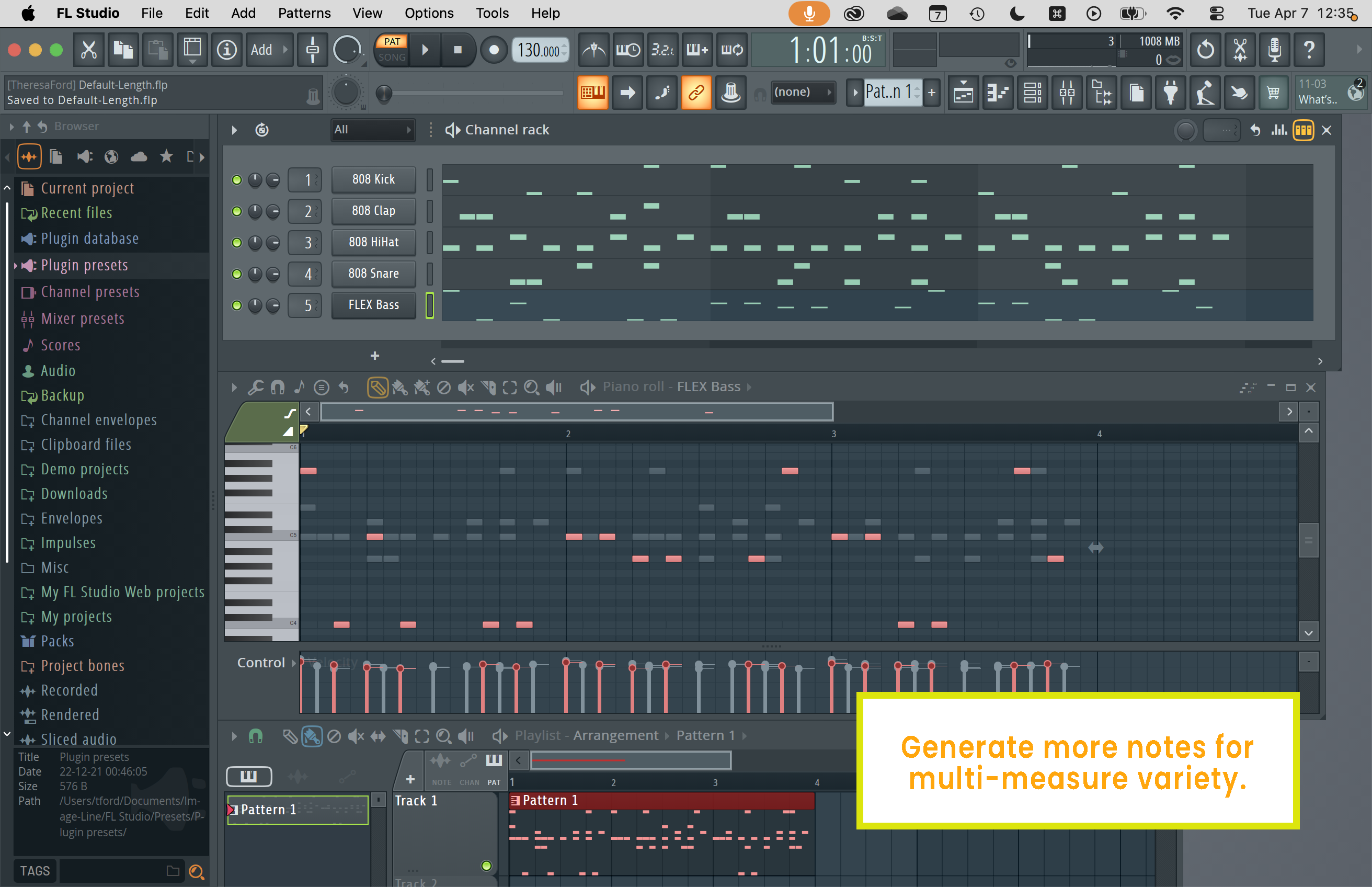This screenshot has width=1372, height=887.
Task: Mute the 808 Kick channel LED
Action: [236, 180]
